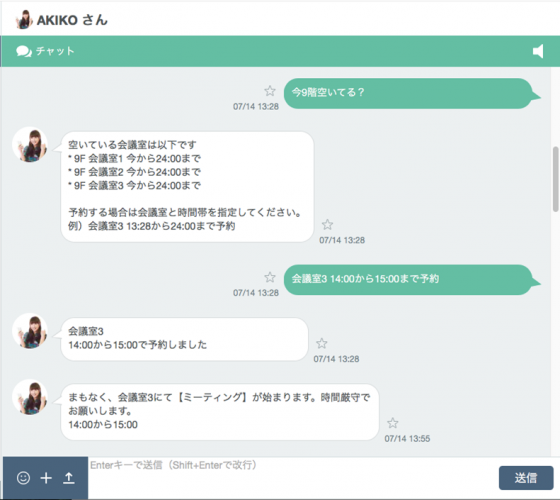Click the upload file arrow icon

69,478
